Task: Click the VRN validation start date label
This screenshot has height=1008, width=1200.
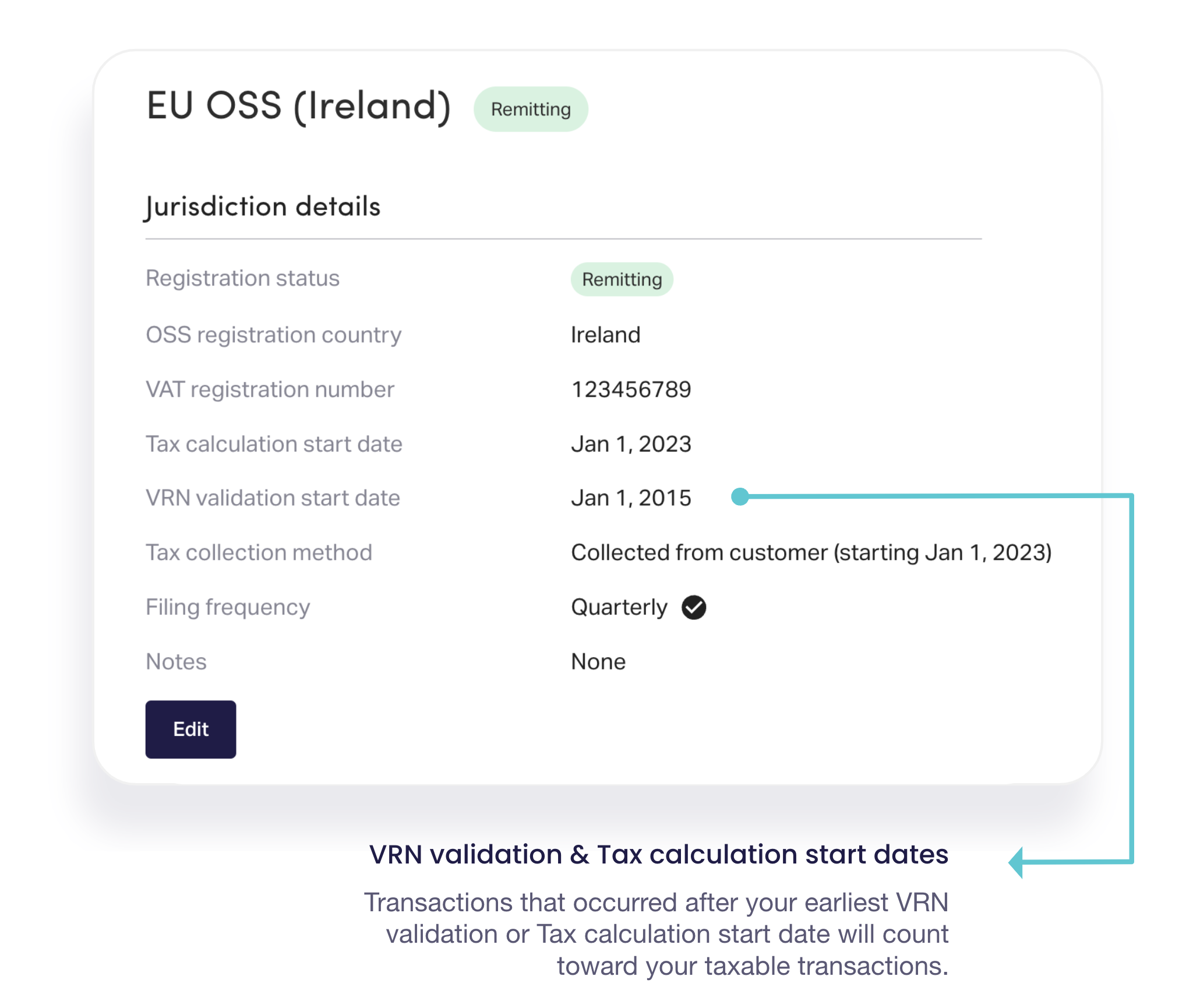Action: tap(273, 498)
